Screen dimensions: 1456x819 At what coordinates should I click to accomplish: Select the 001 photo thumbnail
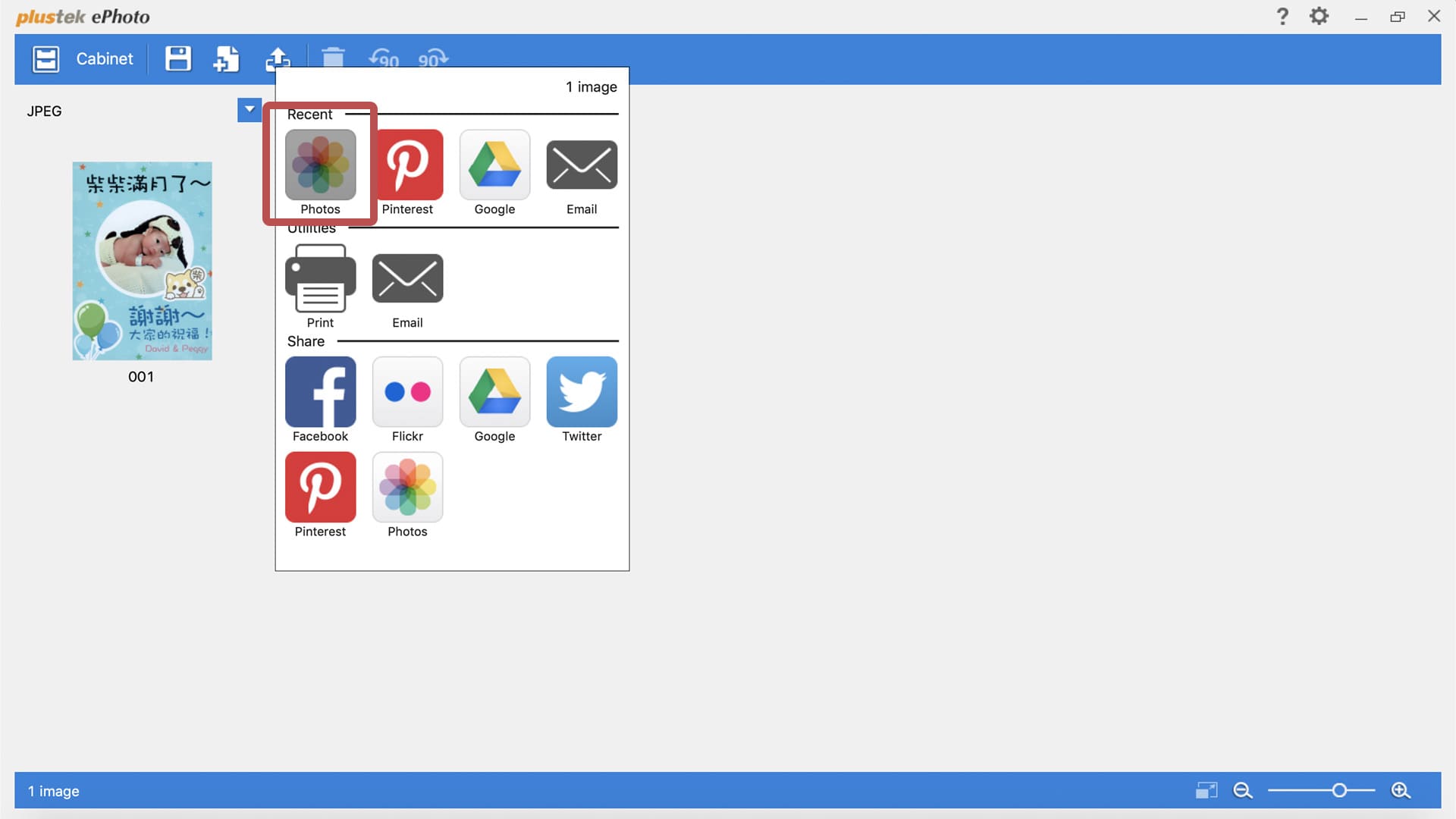142,260
